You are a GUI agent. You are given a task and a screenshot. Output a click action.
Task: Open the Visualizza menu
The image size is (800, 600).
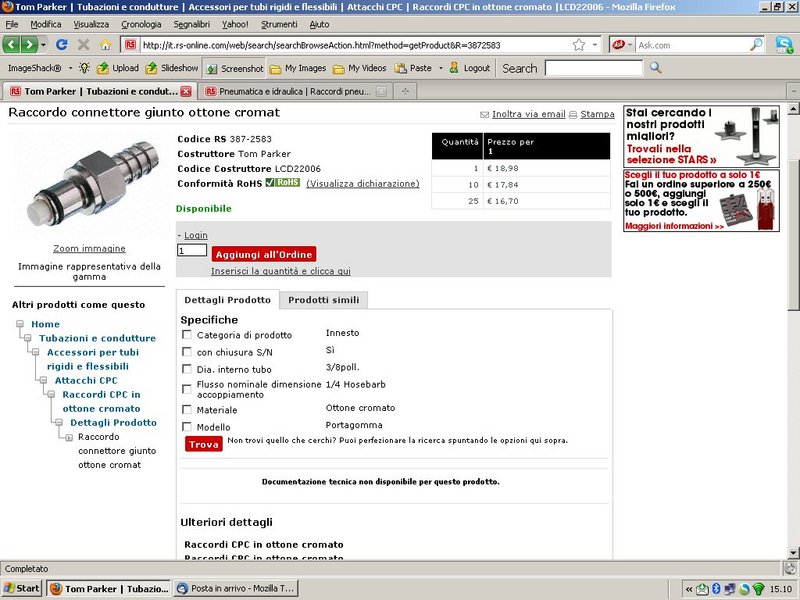click(x=91, y=24)
